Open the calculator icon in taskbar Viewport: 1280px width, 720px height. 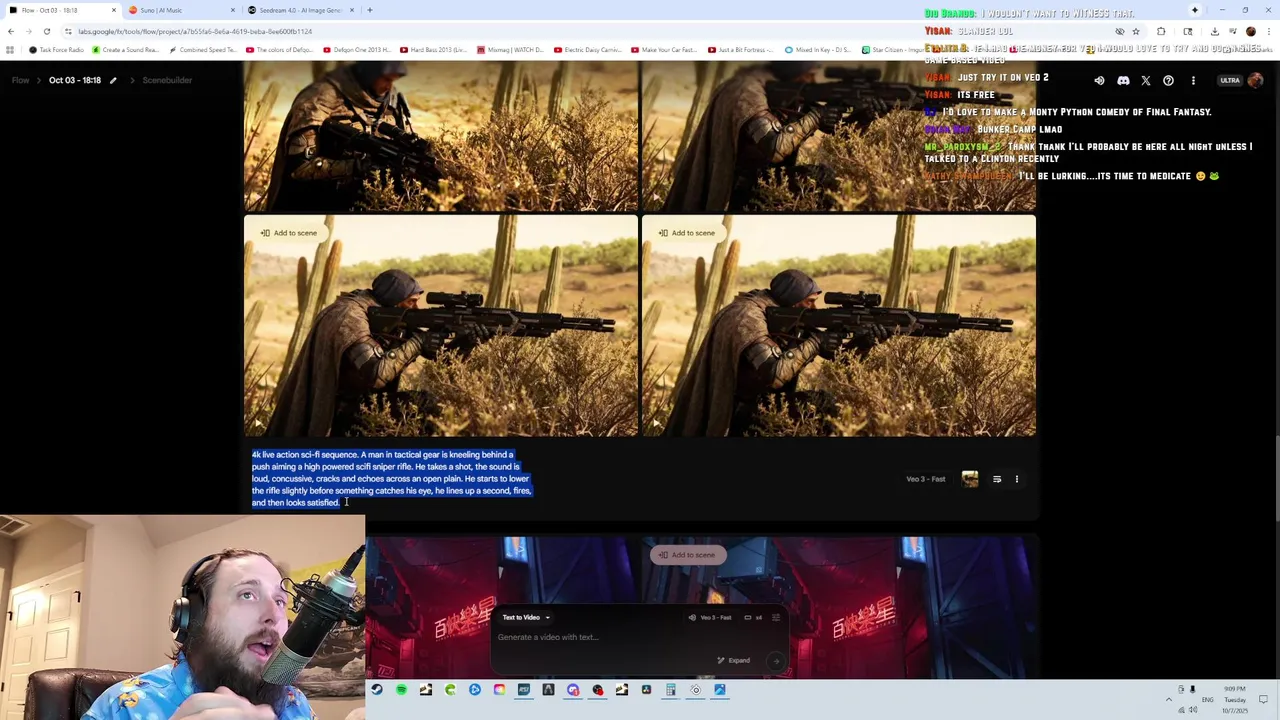(x=671, y=689)
